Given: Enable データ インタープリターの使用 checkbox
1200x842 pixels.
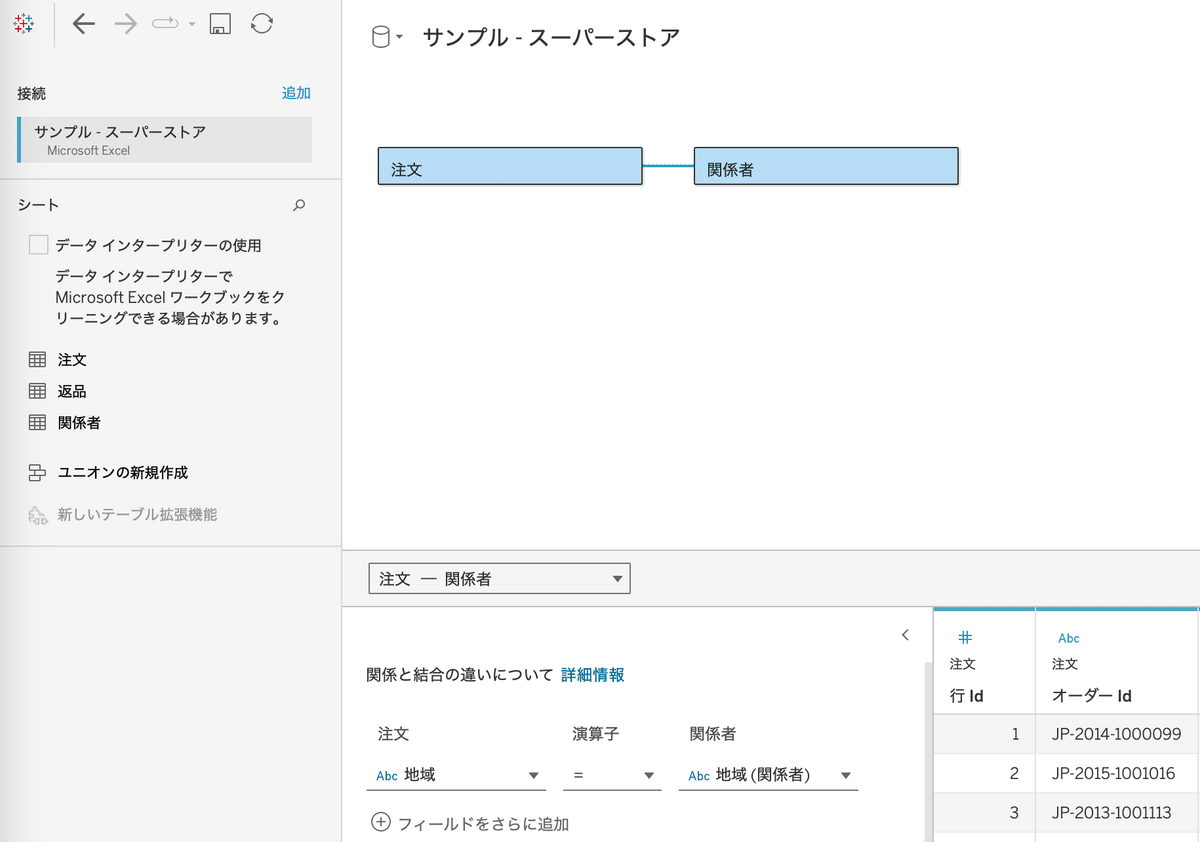Looking at the screenshot, I should pos(39,245).
